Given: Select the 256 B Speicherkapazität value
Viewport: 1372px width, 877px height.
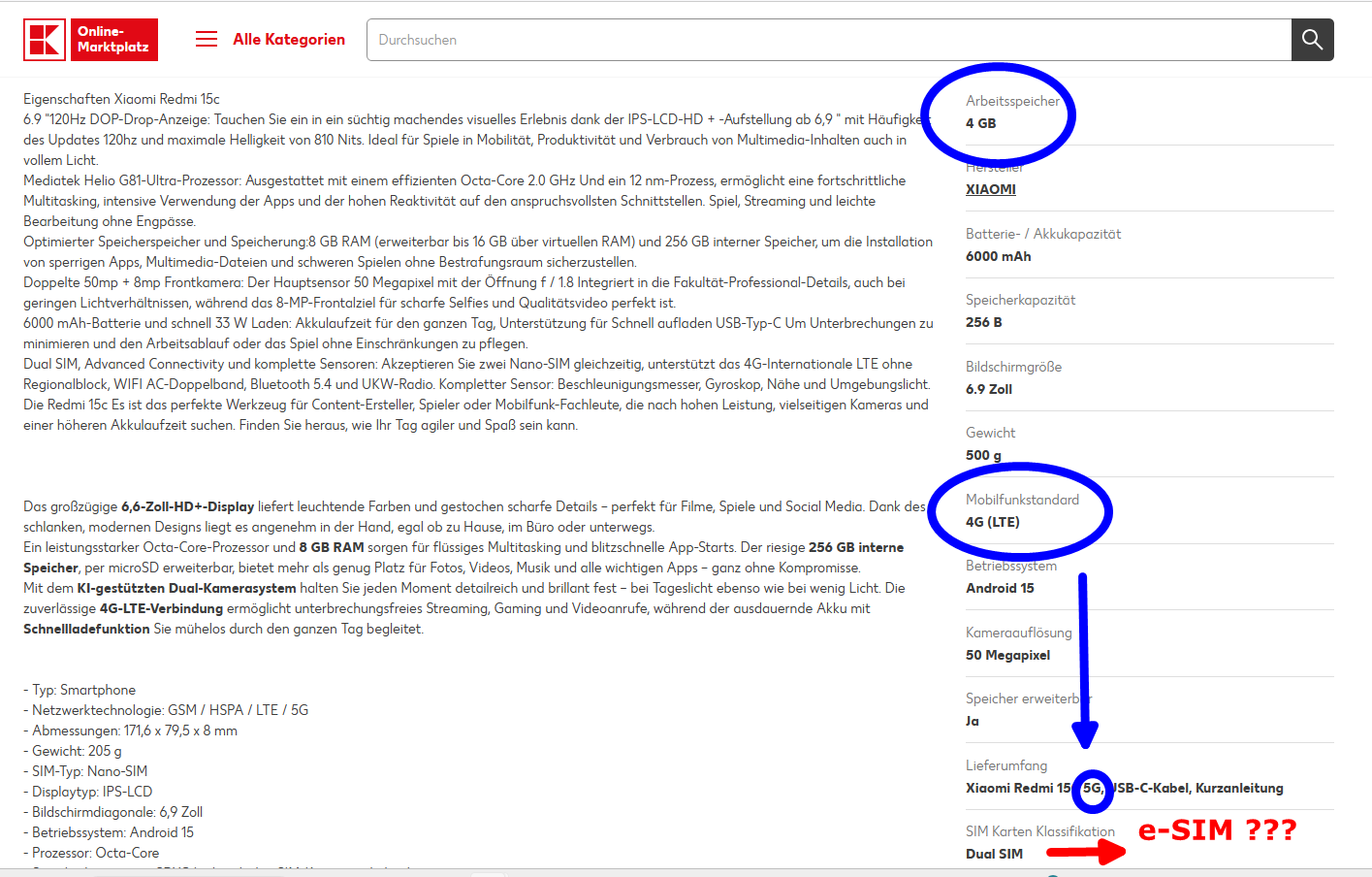Looking at the screenshot, I should click(984, 322).
